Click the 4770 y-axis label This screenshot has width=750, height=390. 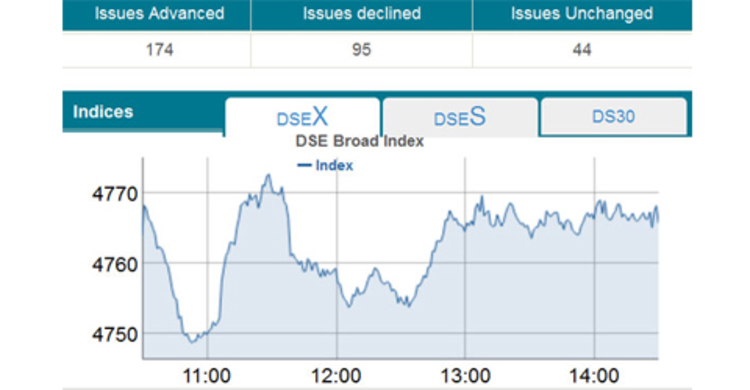point(115,194)
